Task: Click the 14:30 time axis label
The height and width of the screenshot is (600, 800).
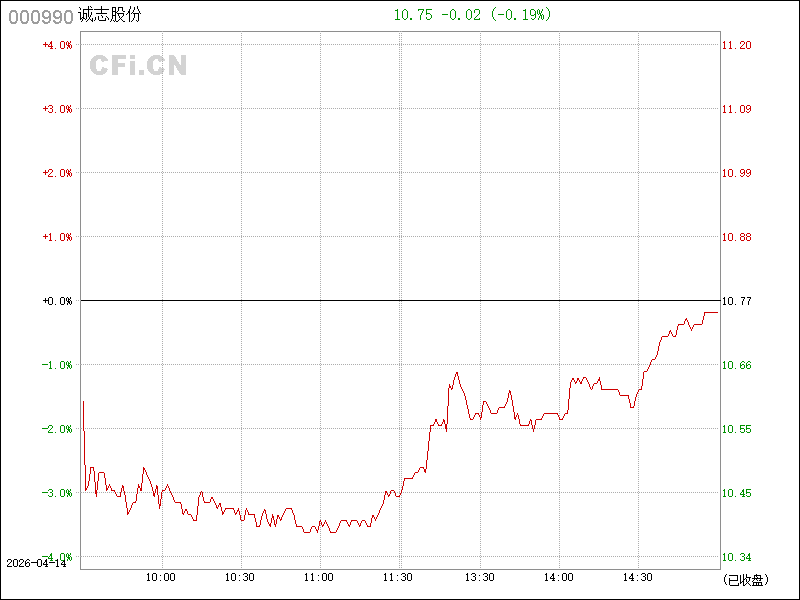Action: pos(637,577)
